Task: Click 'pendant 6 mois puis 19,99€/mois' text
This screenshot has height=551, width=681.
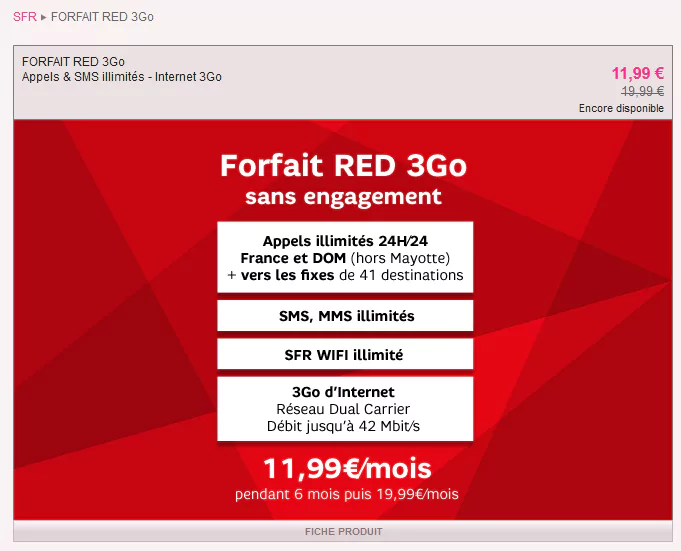Action: (x=347, y=494)
